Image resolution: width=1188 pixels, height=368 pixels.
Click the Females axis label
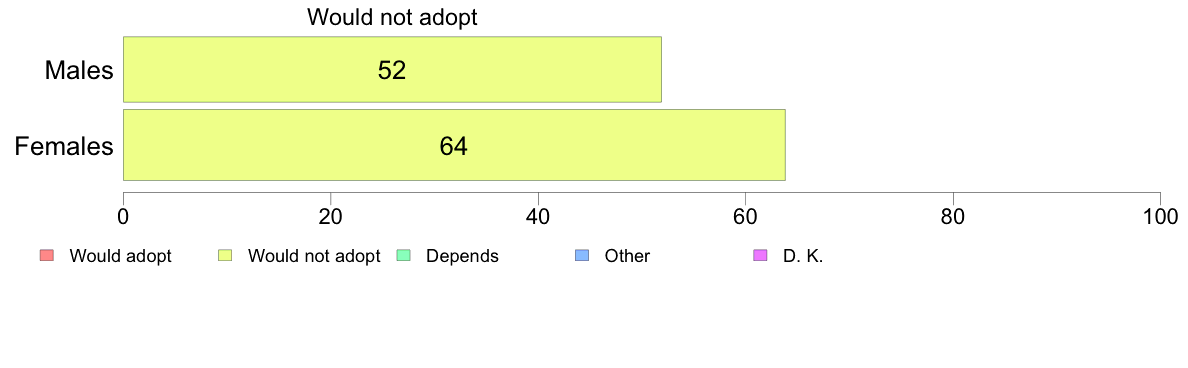(x=64, y=145)
